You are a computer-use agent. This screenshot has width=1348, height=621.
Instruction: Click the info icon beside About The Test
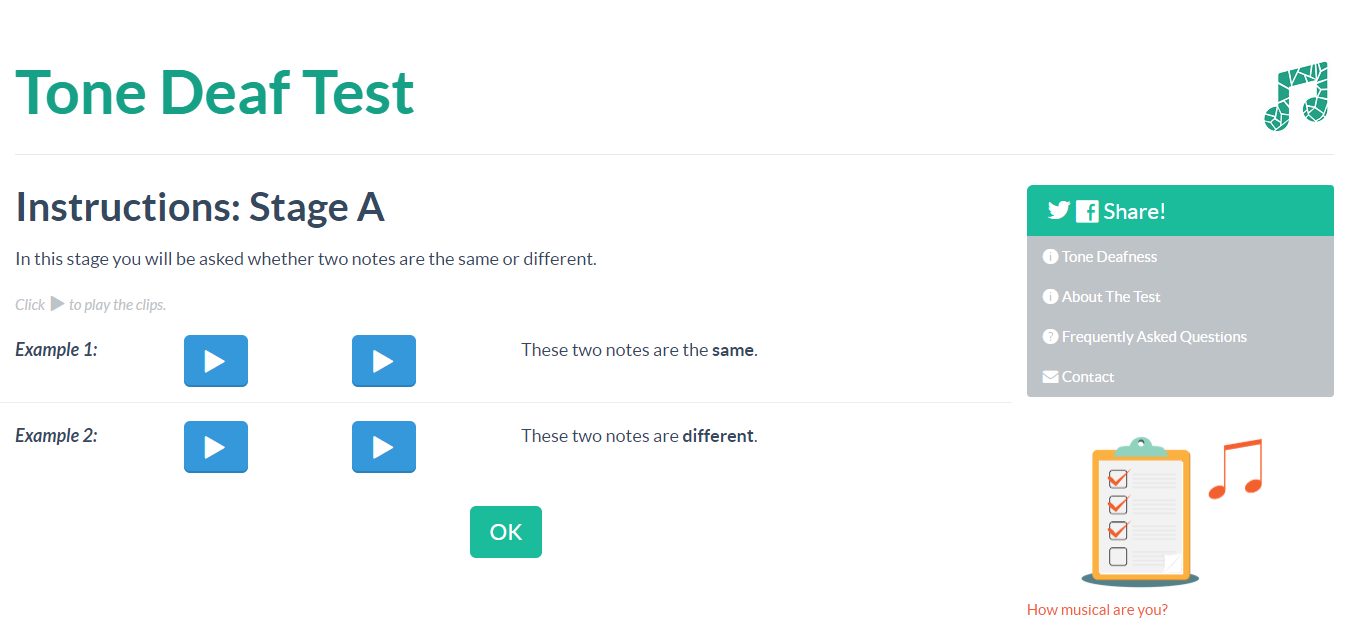(x=1051, y=296)
